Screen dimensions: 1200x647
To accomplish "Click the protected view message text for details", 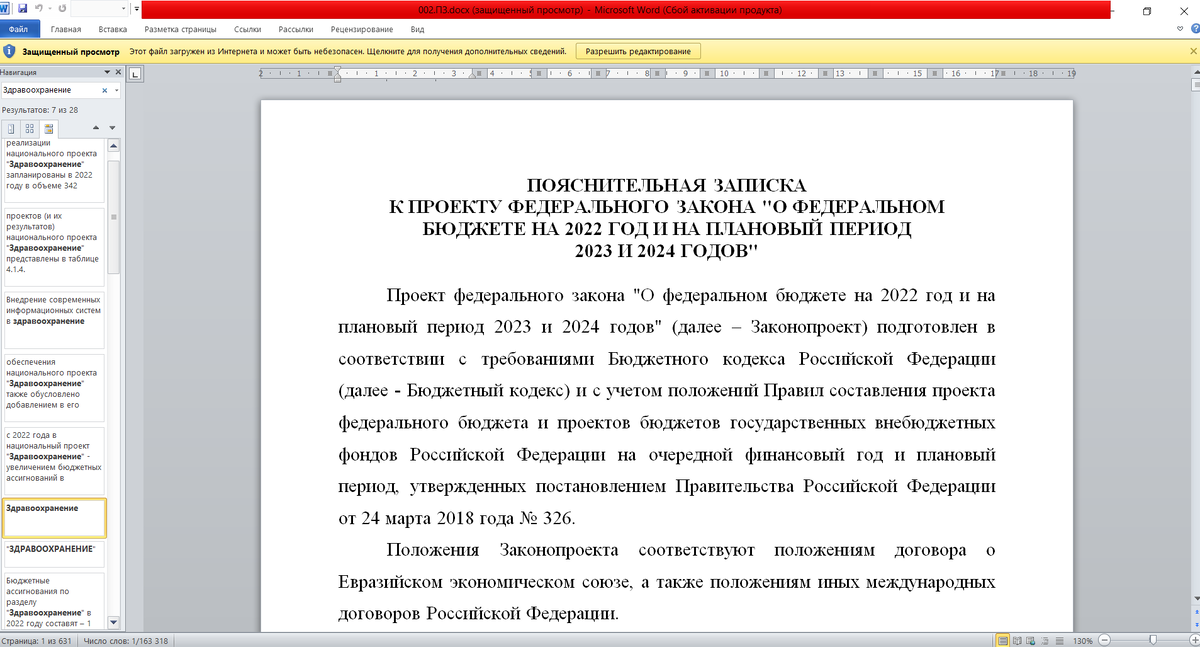I will pyautogui.click(x=348, y=51).
